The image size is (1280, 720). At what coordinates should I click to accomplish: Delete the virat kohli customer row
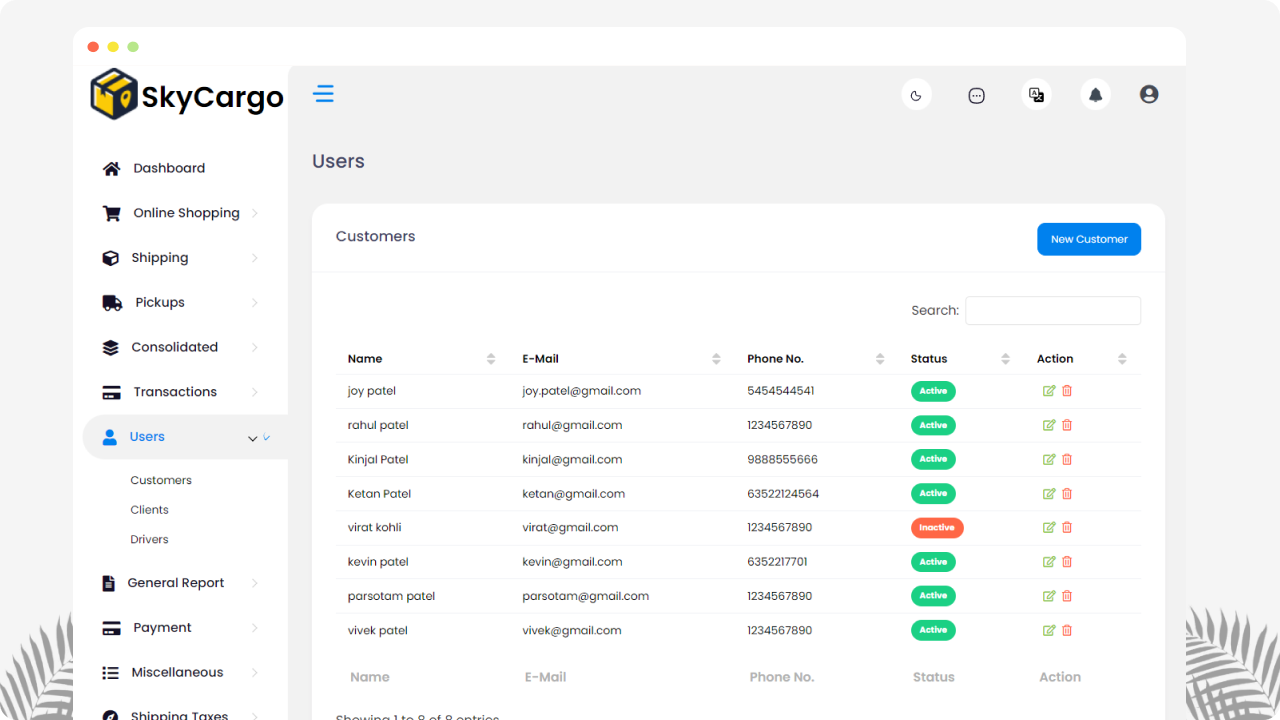click(1067, 527)
